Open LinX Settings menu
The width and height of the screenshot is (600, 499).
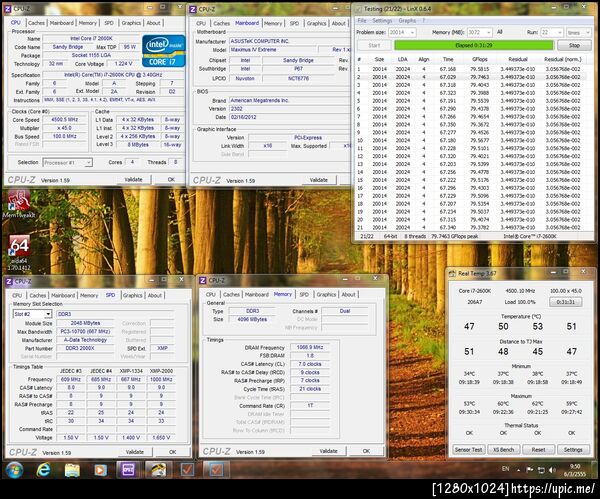pyautogui.click(x=382, y=21)
